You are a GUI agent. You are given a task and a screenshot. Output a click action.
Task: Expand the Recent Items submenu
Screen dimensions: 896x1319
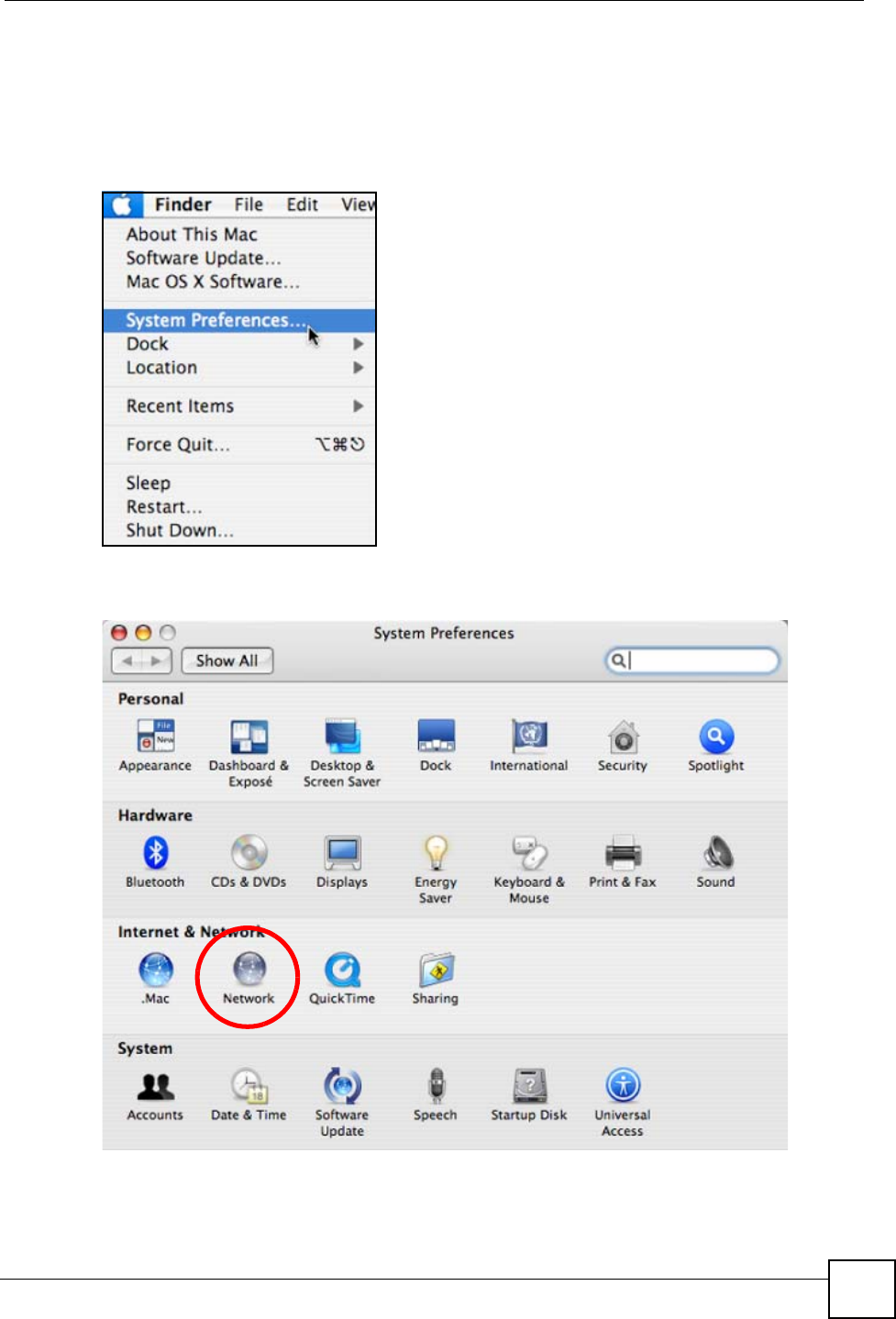pos(239,406)
